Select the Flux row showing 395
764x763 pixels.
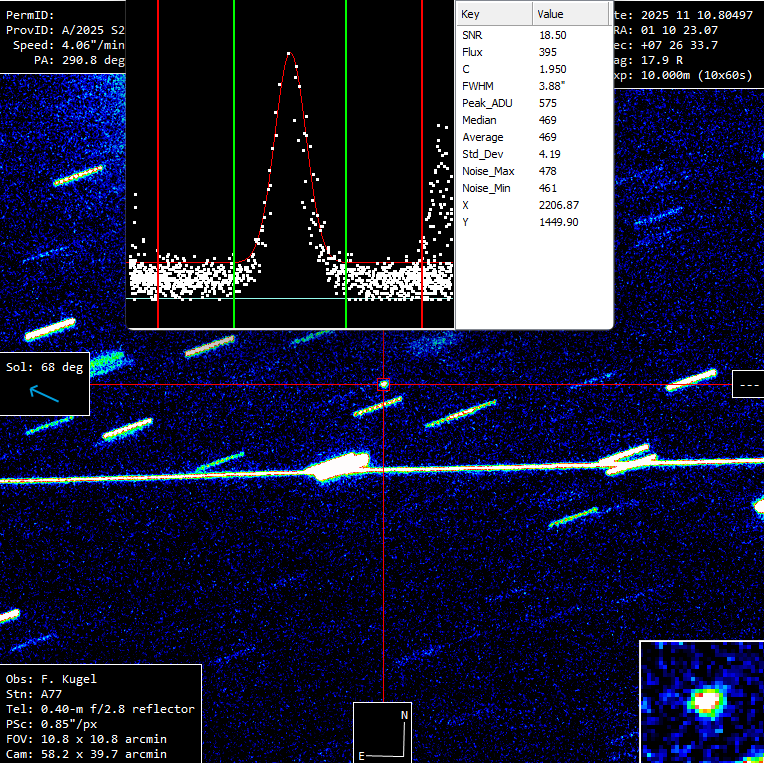point(532,52)
